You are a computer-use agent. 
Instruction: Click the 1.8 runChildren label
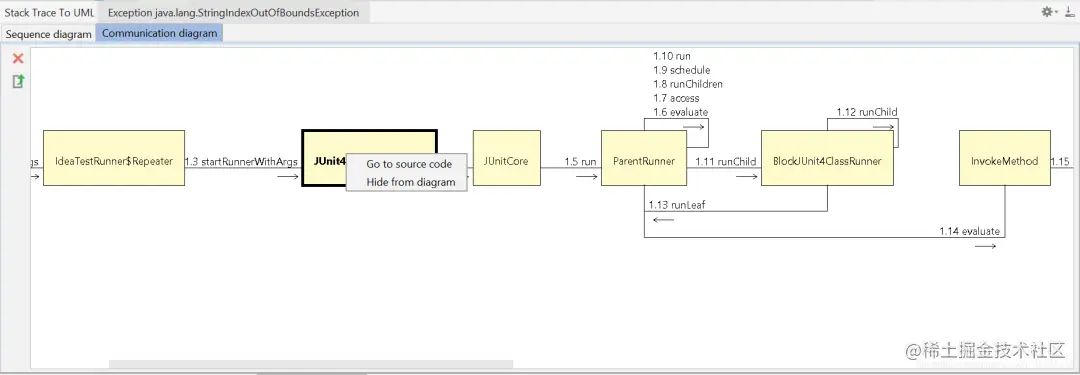(687, 84)
